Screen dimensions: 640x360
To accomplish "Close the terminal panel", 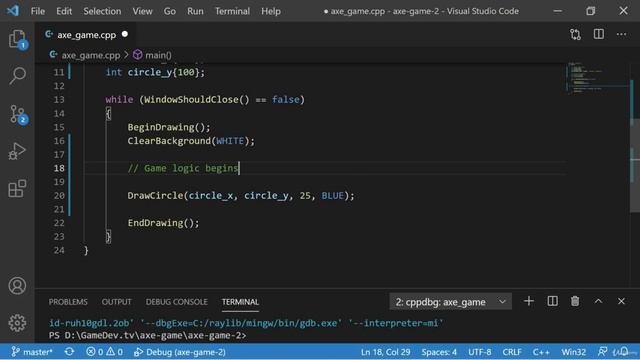I will coord(621,301).
